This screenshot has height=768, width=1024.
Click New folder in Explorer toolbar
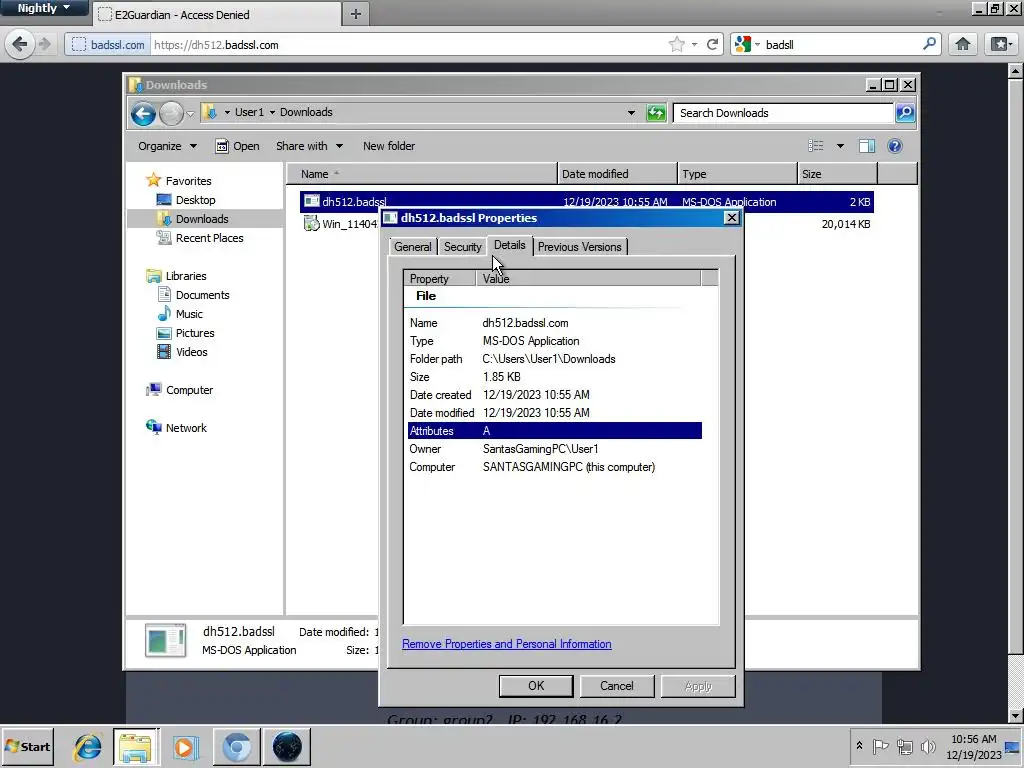point(389,146)
